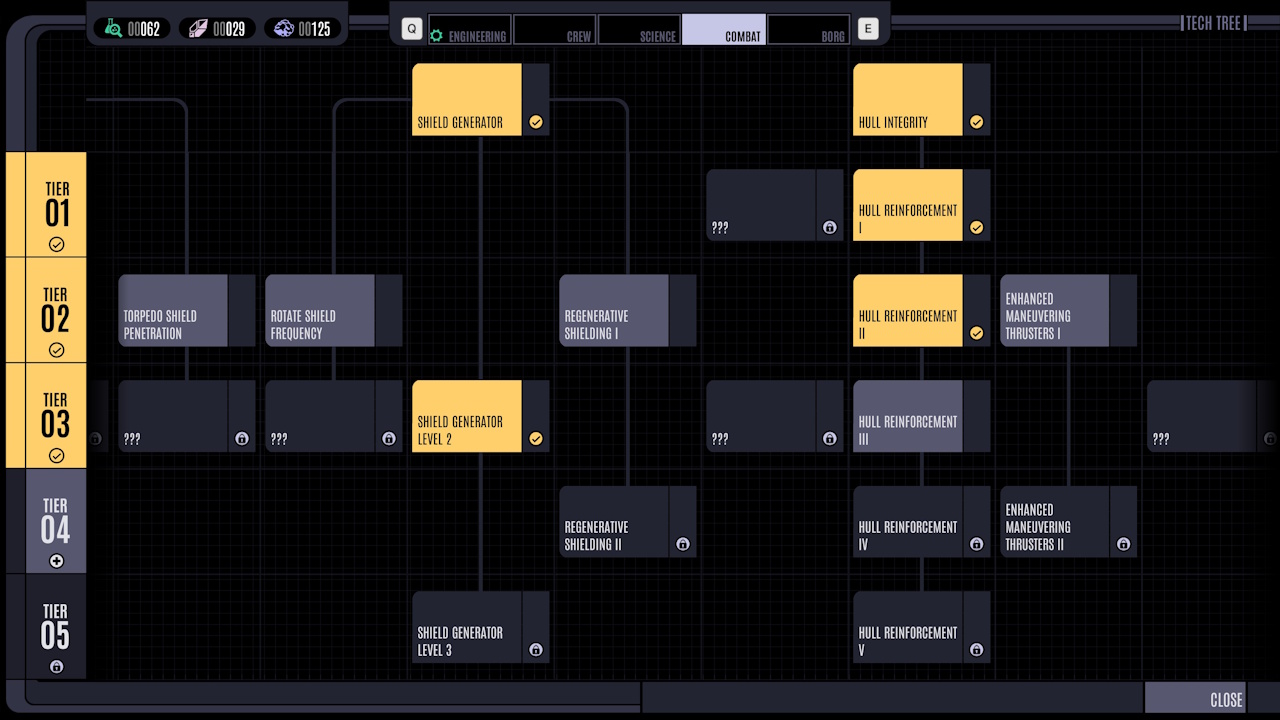The height and width of the screenshot is (720, 1280).
Task: Click the info icon on Regenerative Shielding II
Action: tap(683, 544)
